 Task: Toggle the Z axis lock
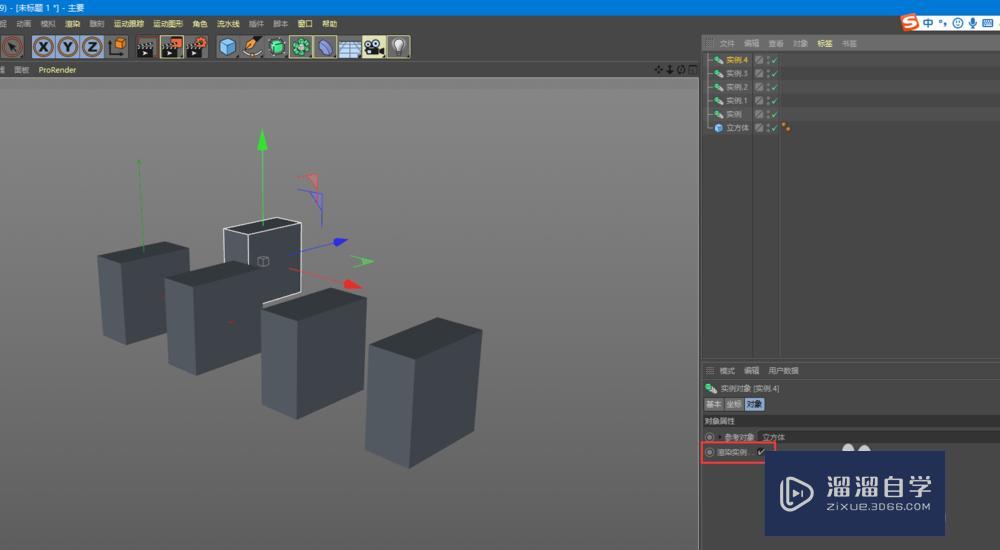92,47
